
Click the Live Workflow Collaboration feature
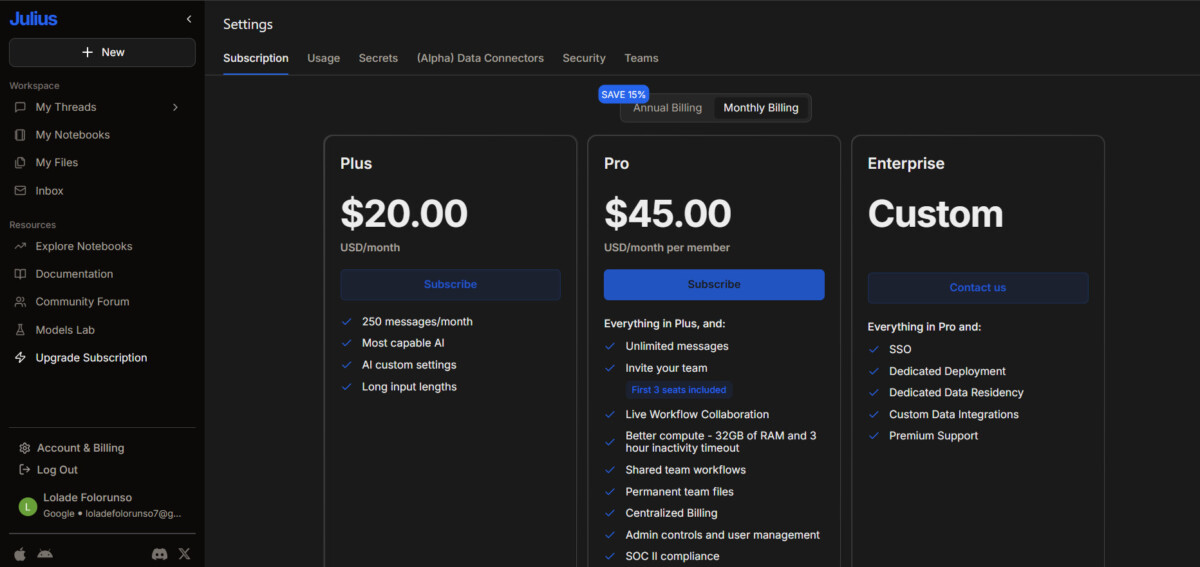coord(697,414)
